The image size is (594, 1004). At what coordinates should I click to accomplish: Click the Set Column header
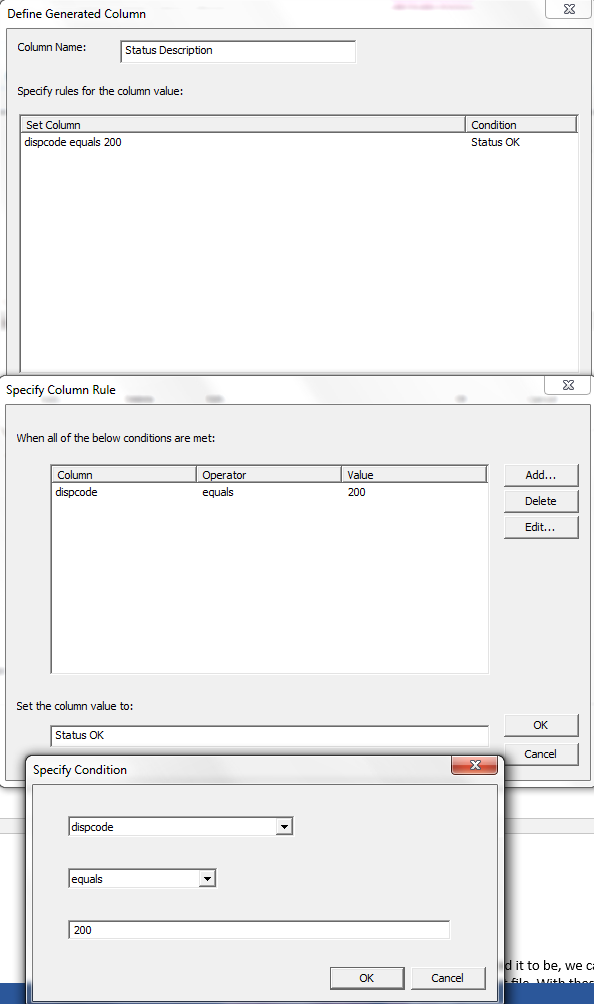click(243, 124)
